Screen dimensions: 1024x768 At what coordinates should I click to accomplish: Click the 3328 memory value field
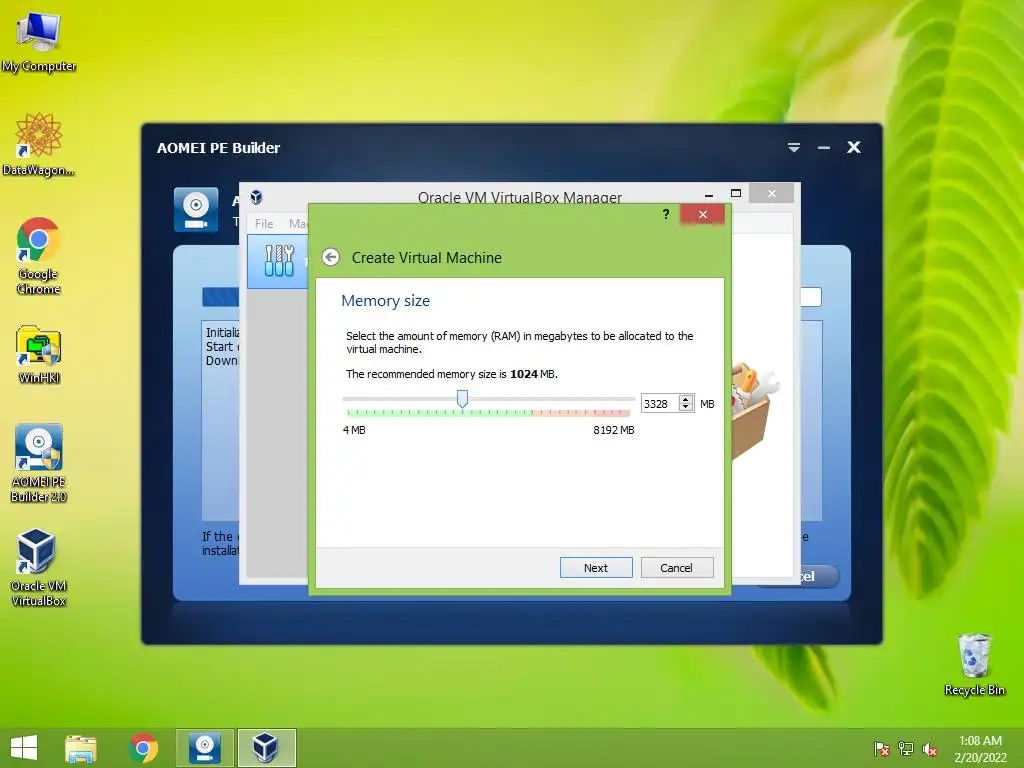click(659, 404)
